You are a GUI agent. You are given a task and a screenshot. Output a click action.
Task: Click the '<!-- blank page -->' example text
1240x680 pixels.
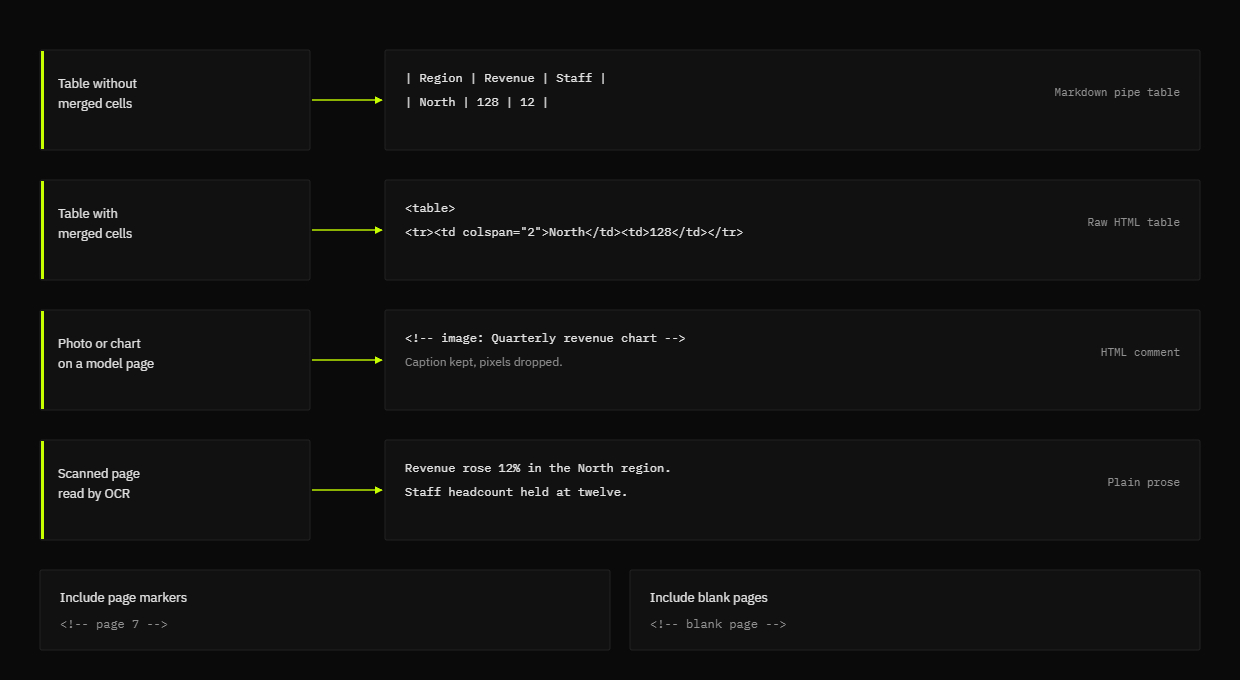718,624
